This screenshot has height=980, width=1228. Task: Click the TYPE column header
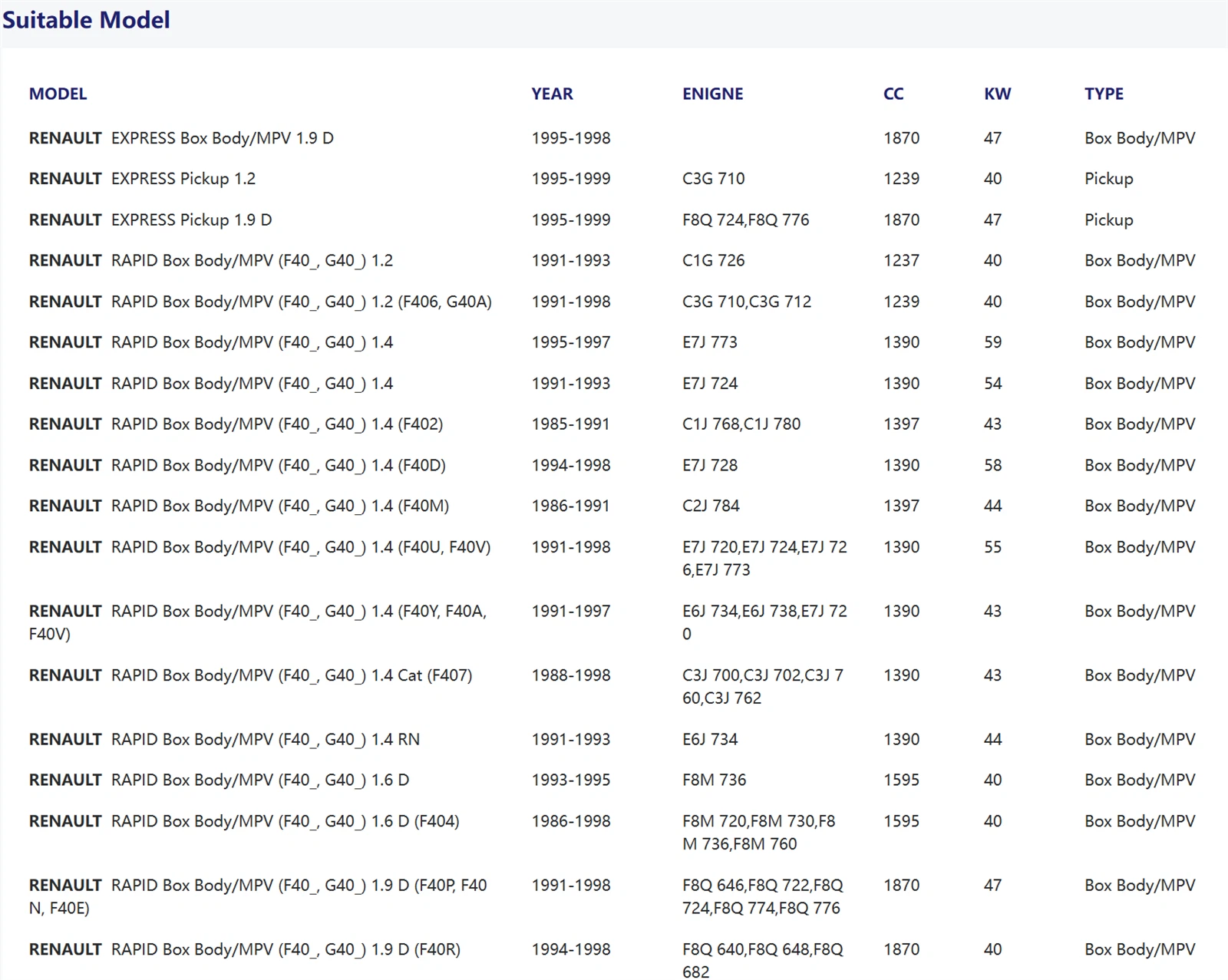(x=1104, y=94)
